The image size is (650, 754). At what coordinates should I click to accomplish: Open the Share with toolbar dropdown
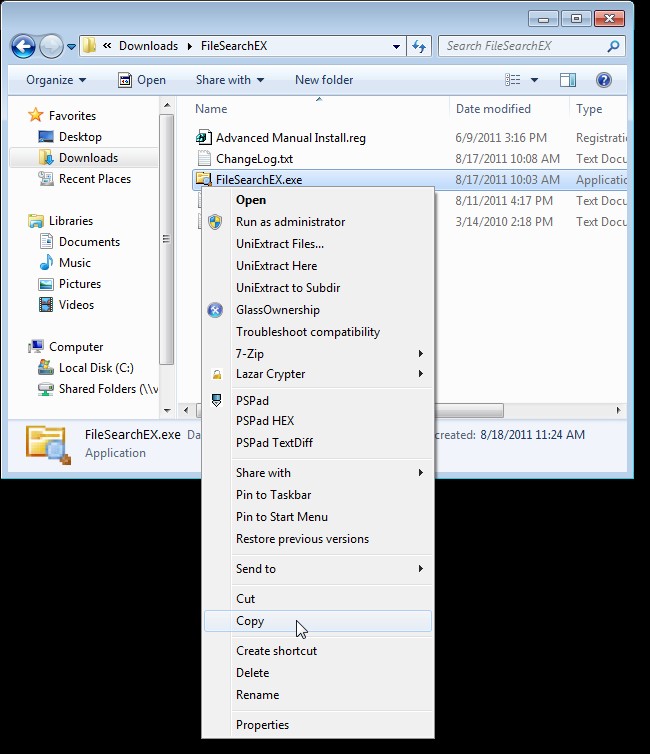click(230, 80)
